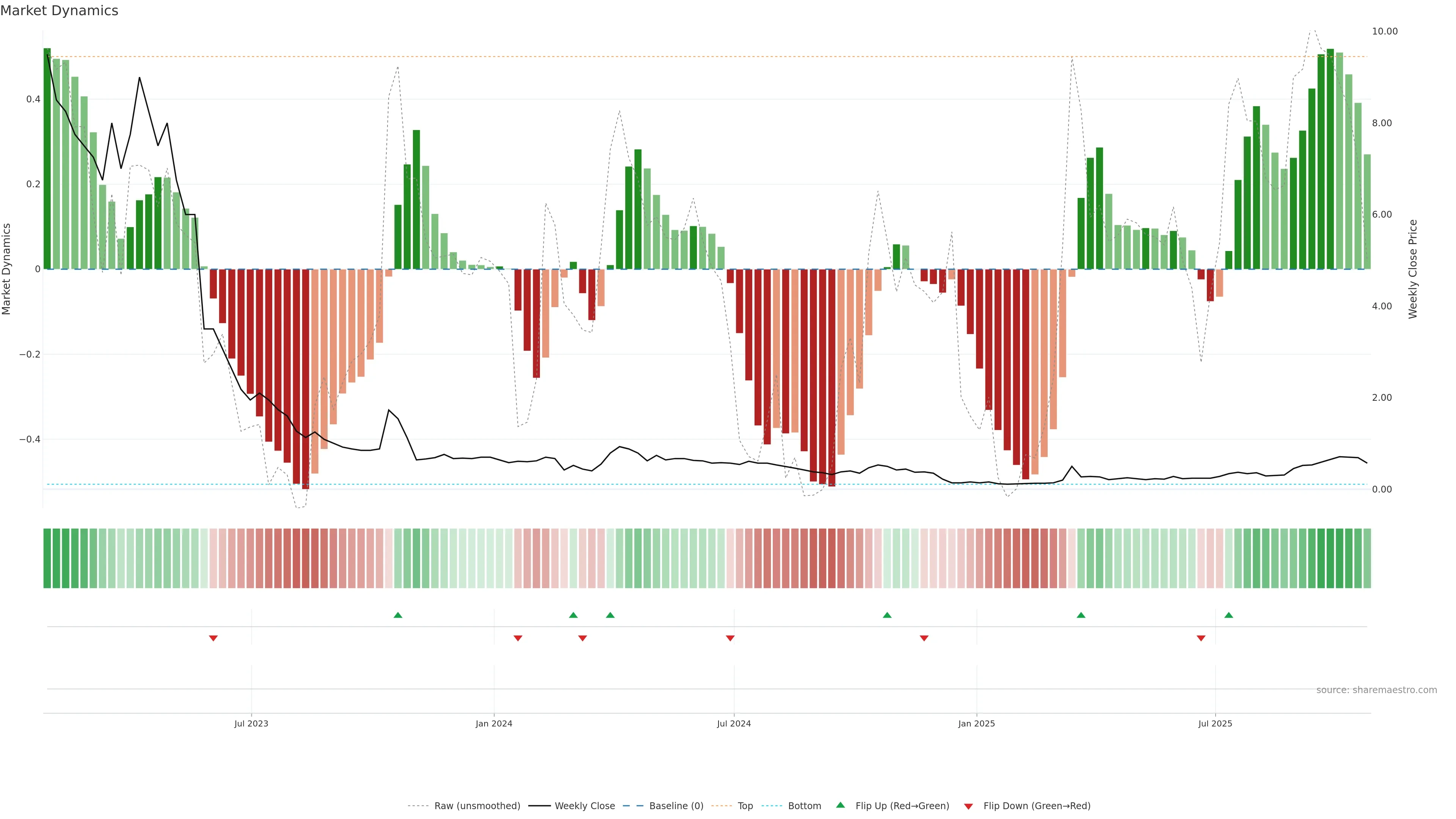Click the red Flip Down legend triangle icon
The image size is (1456, 819).
(968, 806)
